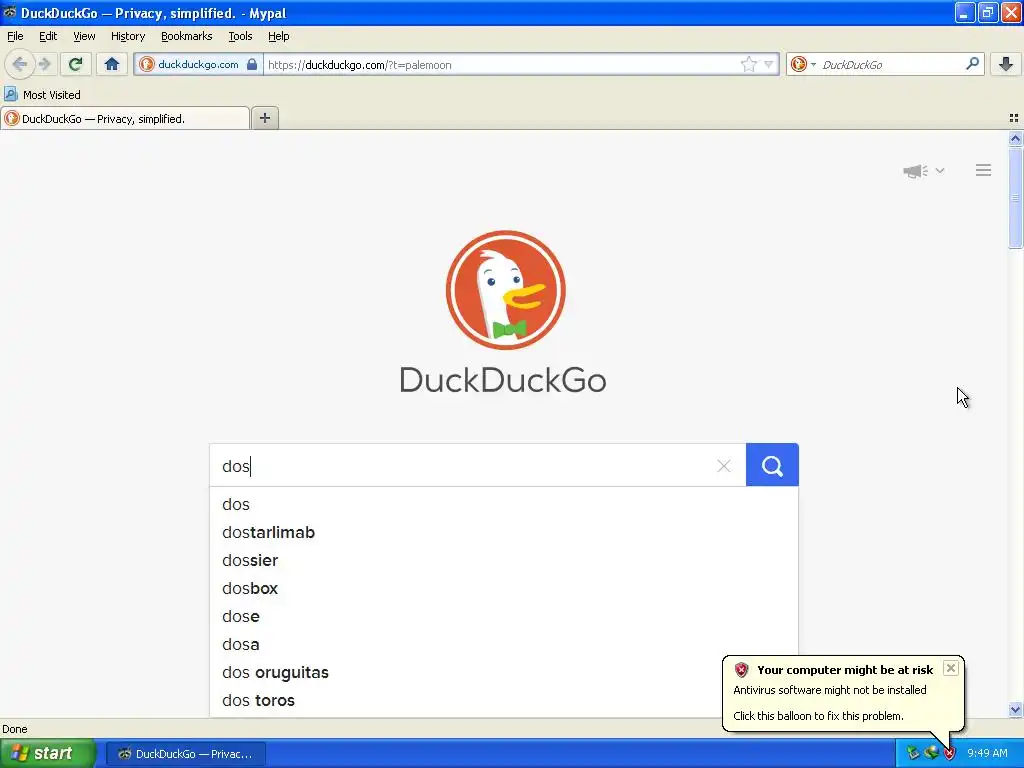Image resolution: width=1024 pixels, height=768 pixels.
Task: Submit search with blue magnifier button
Action: click(x=772, y=465)
